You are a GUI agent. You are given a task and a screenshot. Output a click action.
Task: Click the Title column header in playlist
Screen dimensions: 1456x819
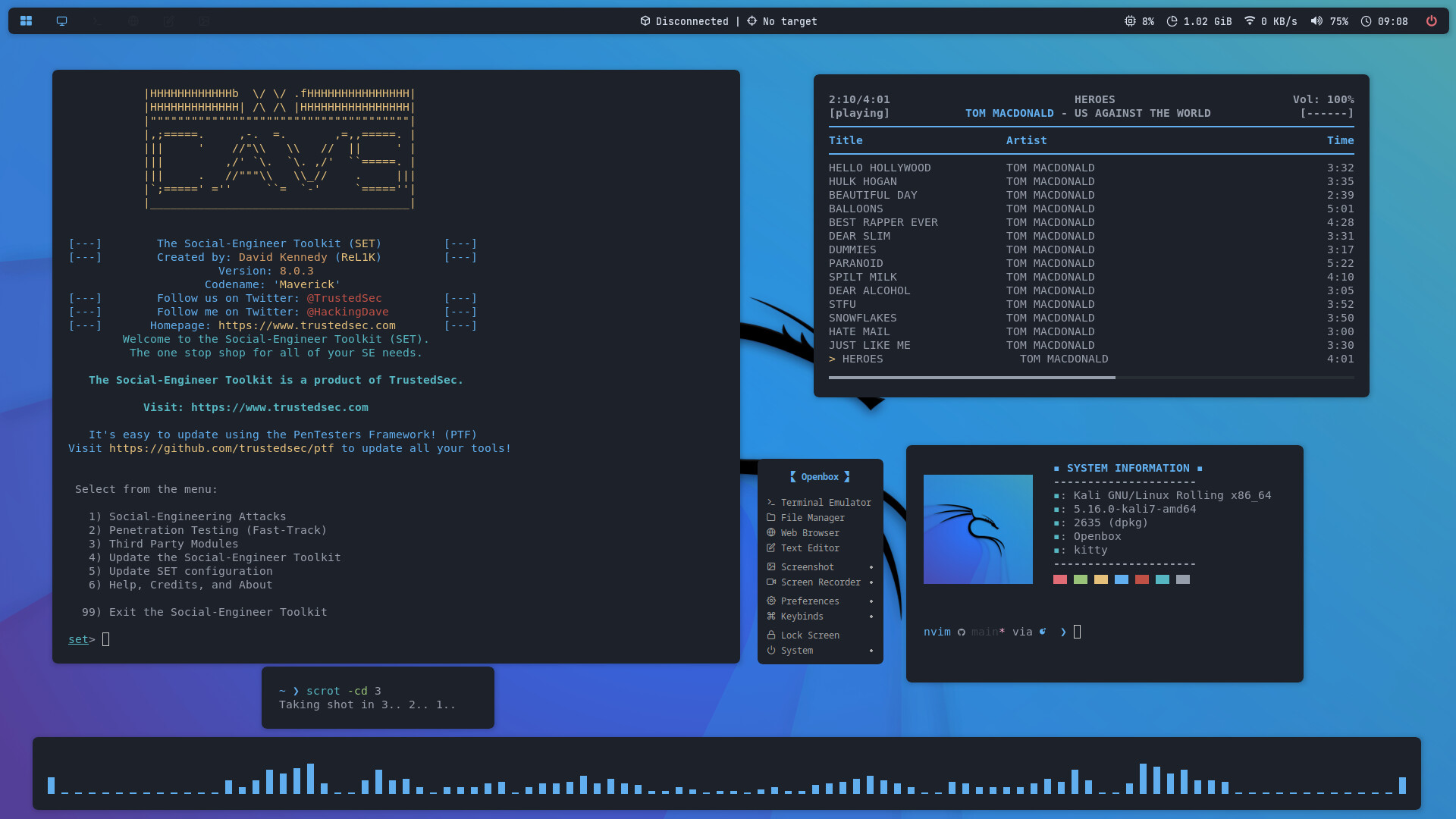846,140
